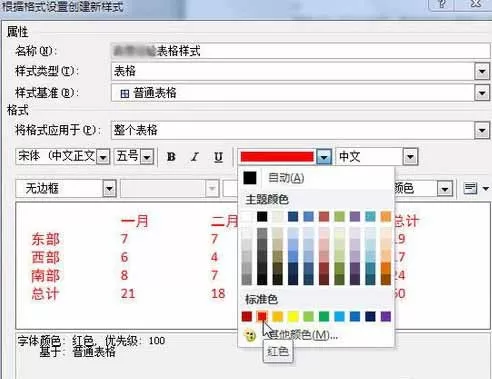Image resolution: width=492 pixels, height=379 pixels.
Task: Choose the rose red theme color
Action: click(324, 216)
